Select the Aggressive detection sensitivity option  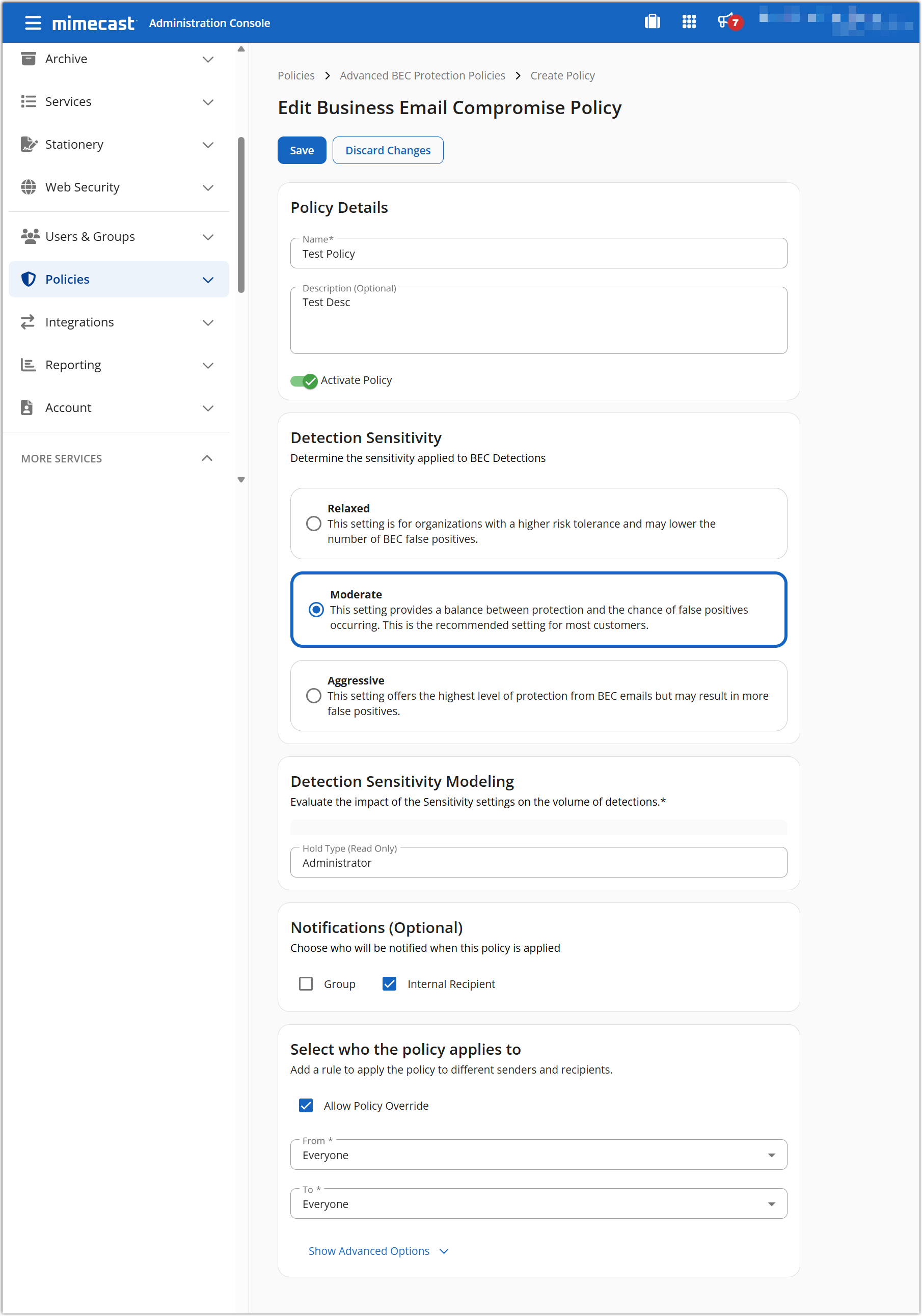coord(314,695)
